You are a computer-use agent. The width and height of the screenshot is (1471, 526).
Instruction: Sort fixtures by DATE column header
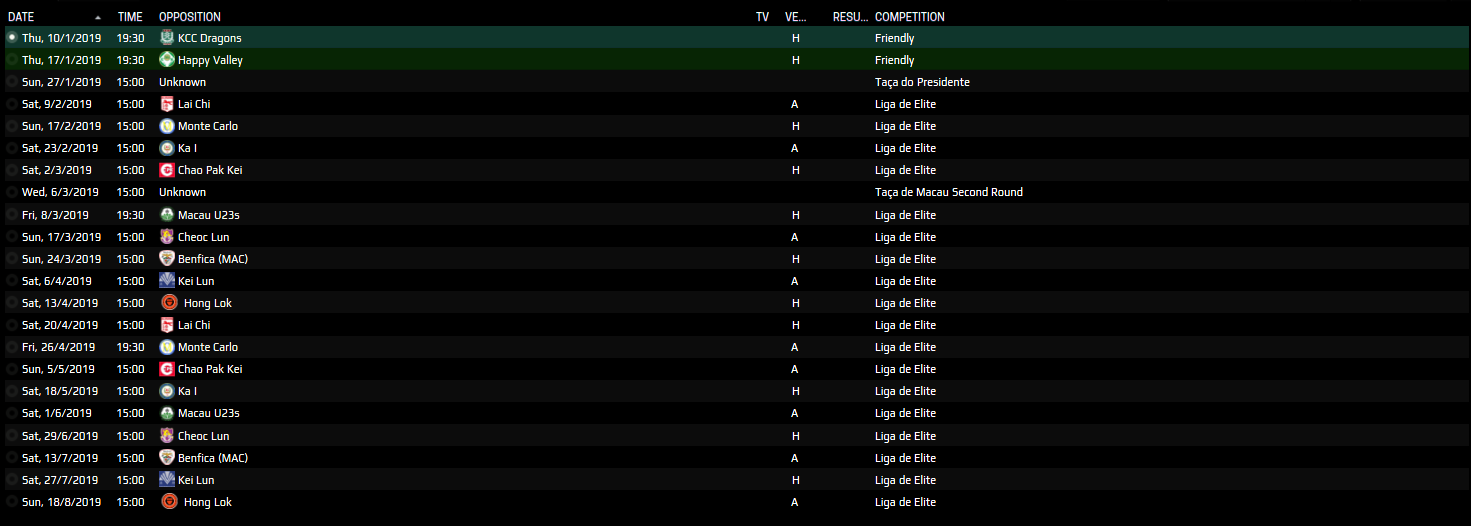[x=21, y=17]
